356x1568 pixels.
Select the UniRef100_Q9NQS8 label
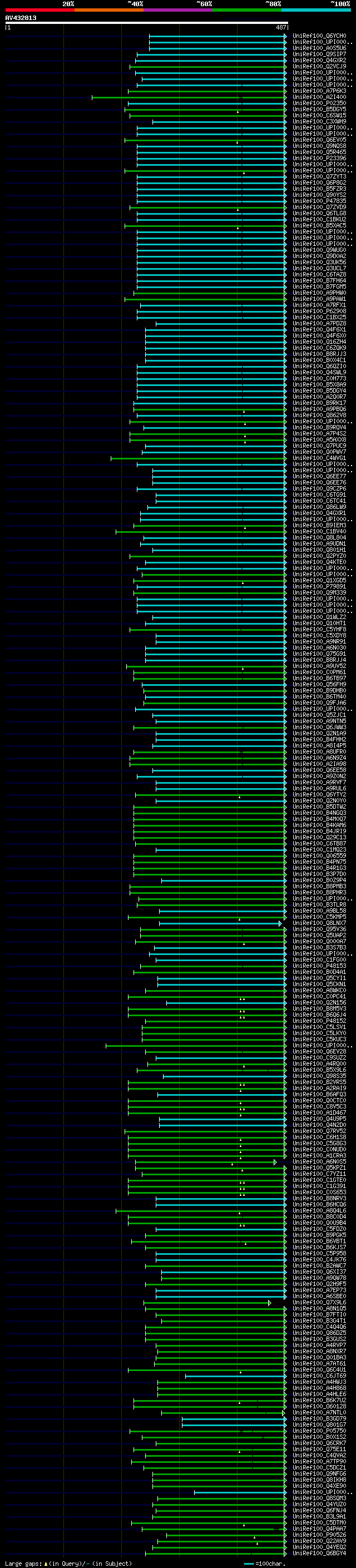click(x=319, y=146)
